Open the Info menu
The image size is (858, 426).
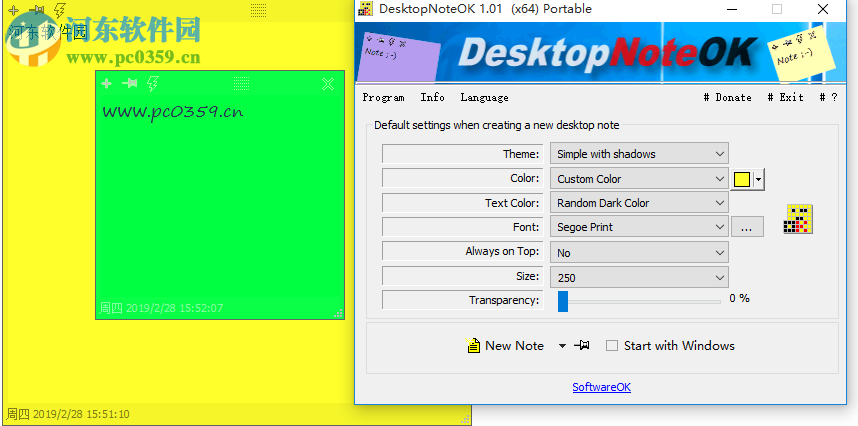click(432, 97)
